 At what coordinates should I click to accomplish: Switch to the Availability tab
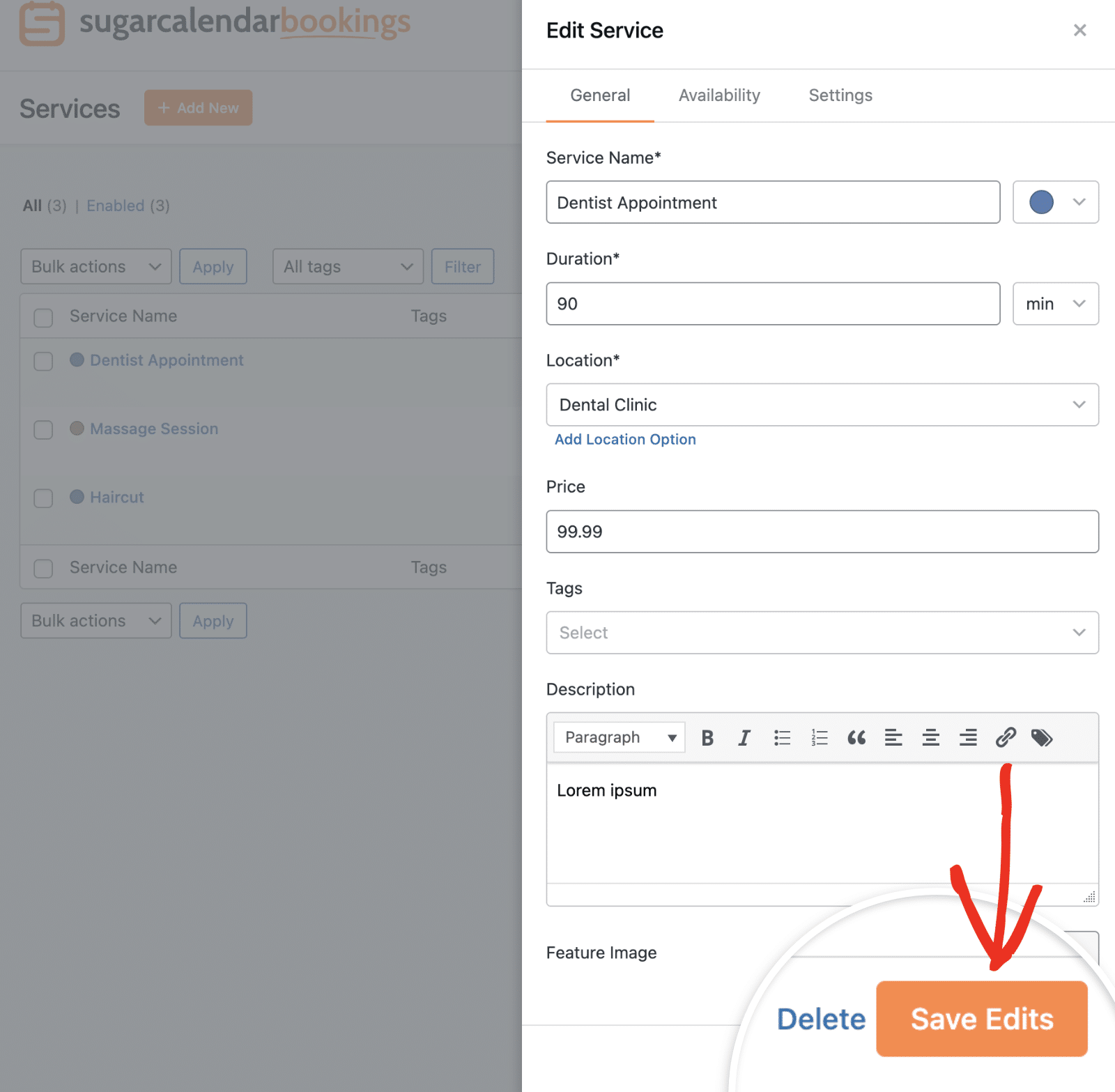point(719,95)
